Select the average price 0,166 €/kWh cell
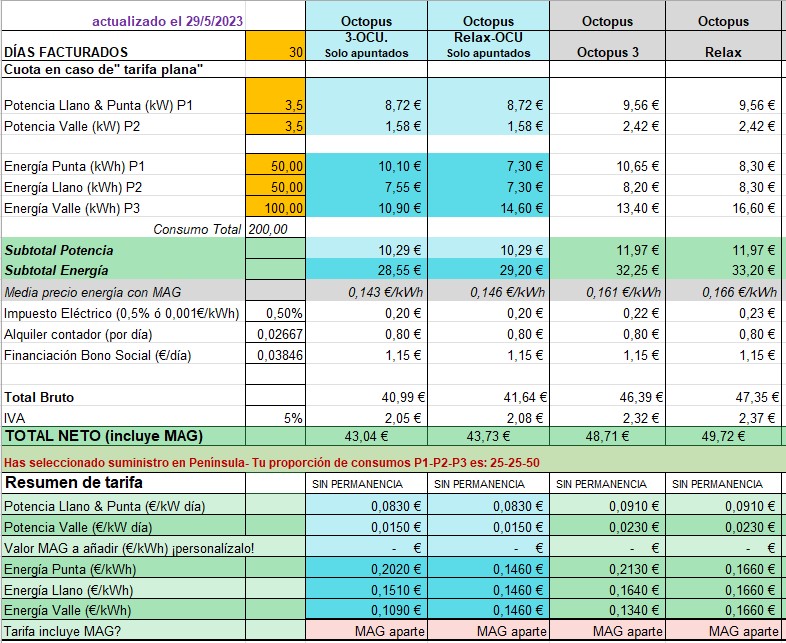 pyautogui.click(x=723, y=291)
